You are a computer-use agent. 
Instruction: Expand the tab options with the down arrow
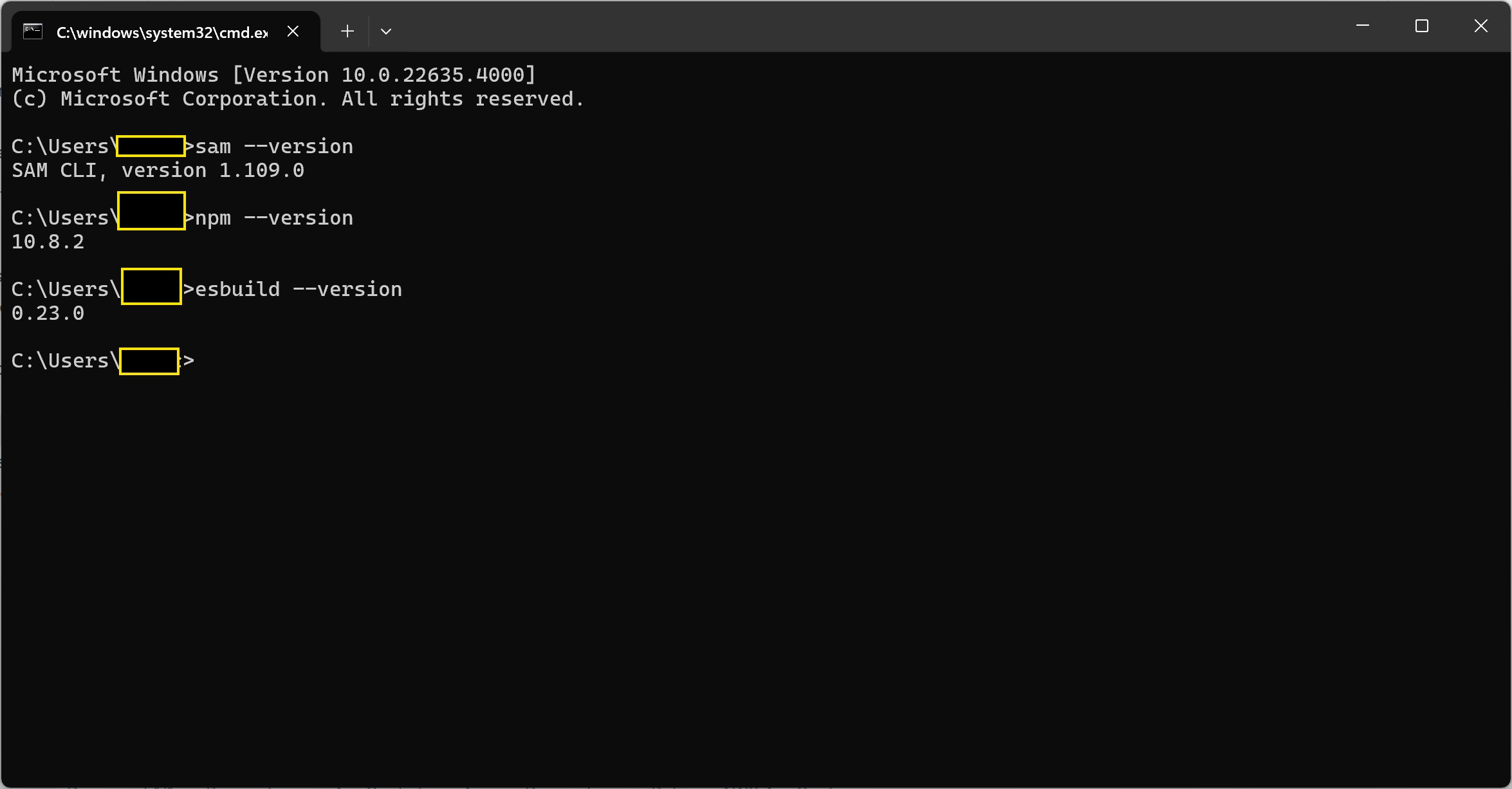(x=386, y=30)
